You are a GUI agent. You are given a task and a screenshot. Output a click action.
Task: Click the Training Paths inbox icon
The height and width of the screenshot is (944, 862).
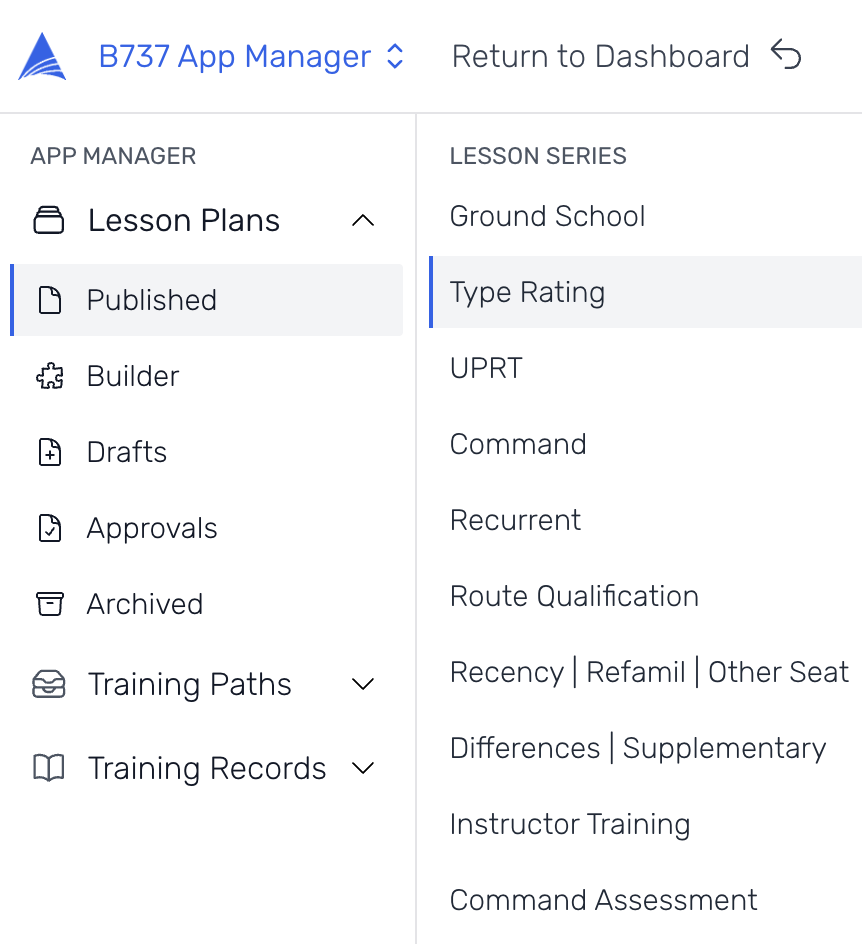[49, 685]
